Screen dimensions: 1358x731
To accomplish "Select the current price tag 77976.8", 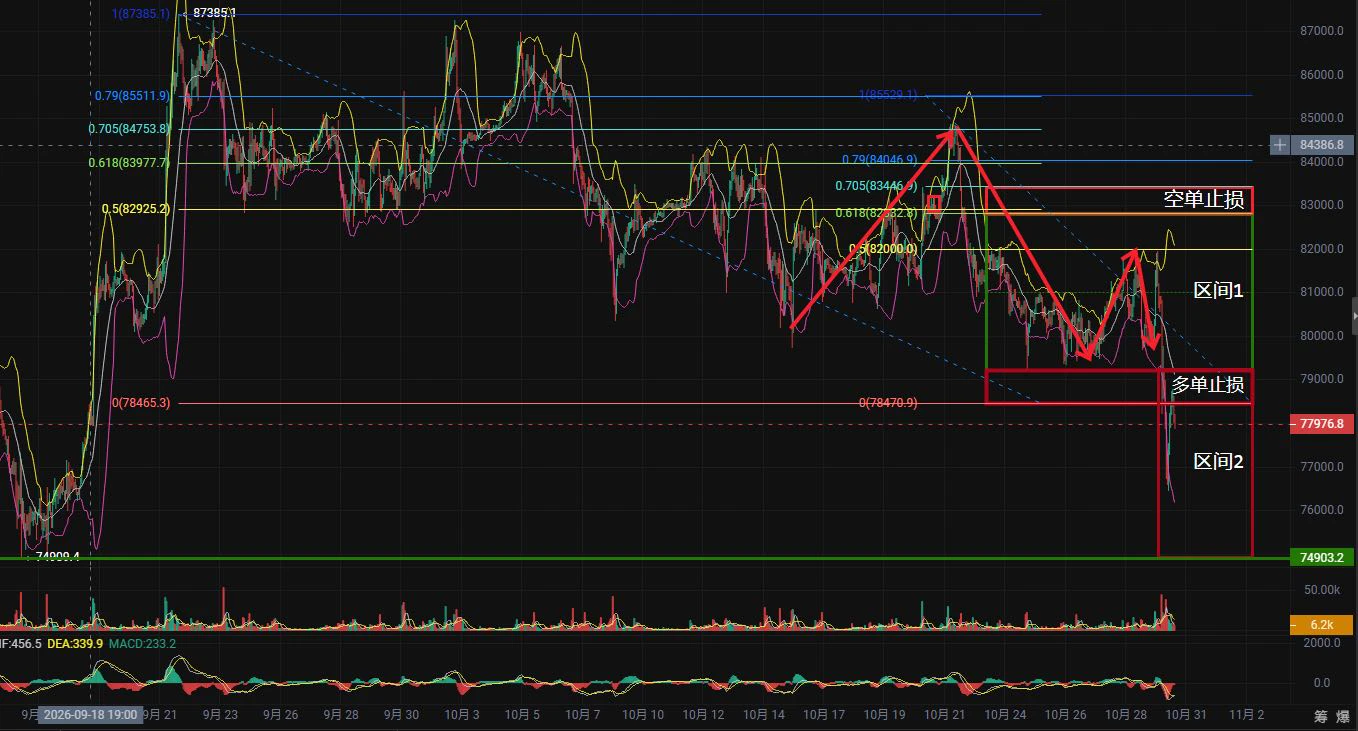I will click(1322, 424).
